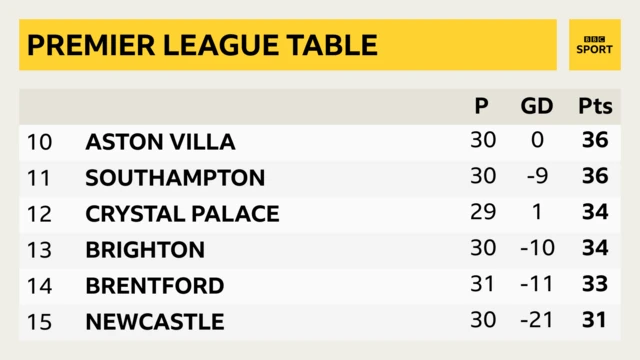
Task: Select the Southampton team name
Action: pyautogui.click(x=176, y=178)
